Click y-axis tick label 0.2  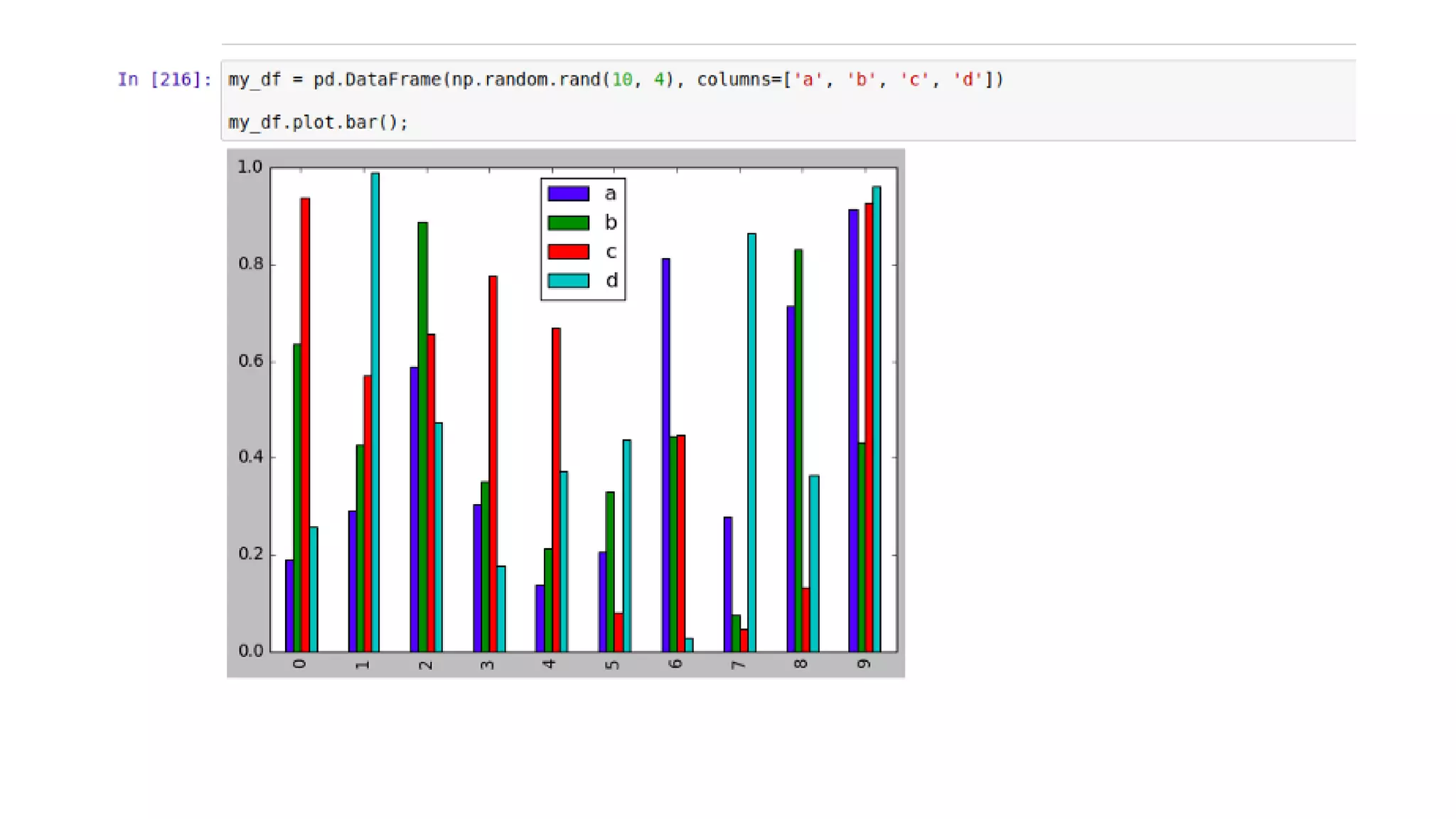click(x=250, y=554)
